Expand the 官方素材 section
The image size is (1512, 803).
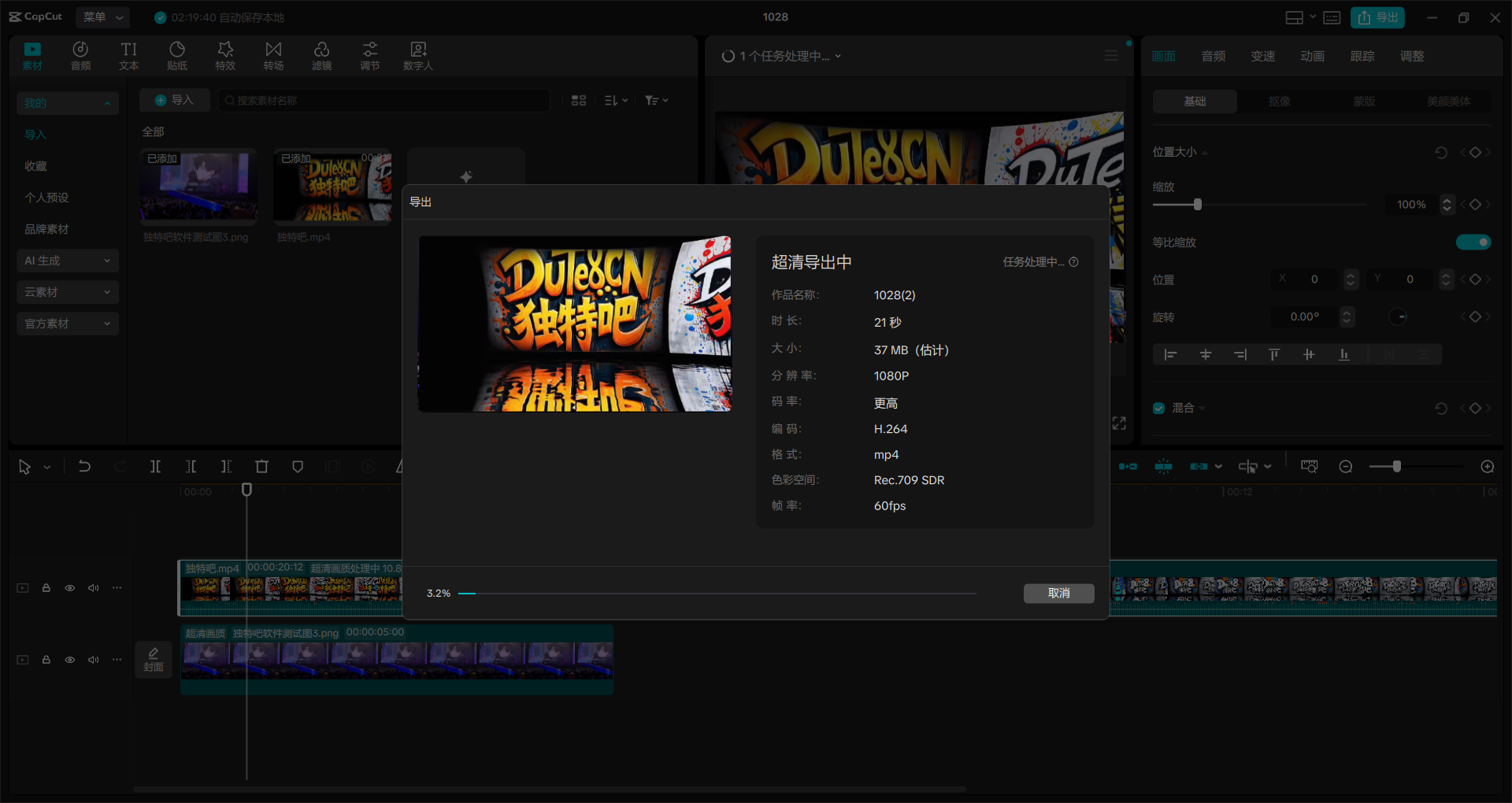pyautogui.click(x=68, y=324)
